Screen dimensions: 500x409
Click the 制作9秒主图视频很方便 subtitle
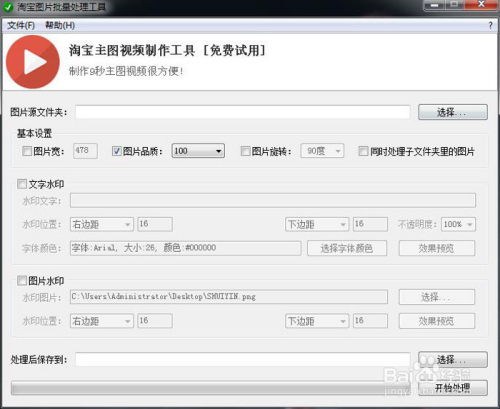126,71
